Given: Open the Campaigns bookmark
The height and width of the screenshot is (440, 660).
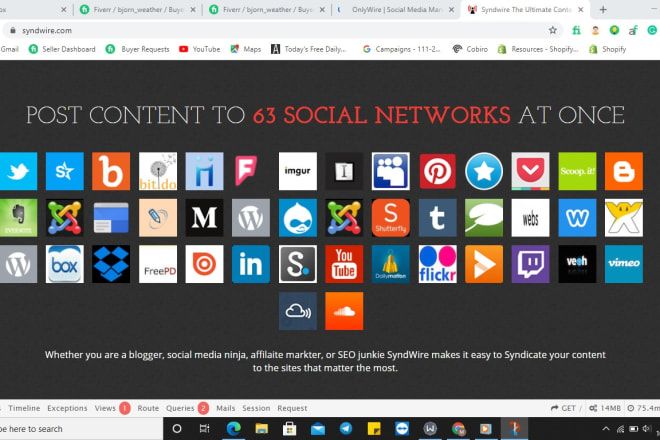Looking at the screenshot, I should 402,49.
